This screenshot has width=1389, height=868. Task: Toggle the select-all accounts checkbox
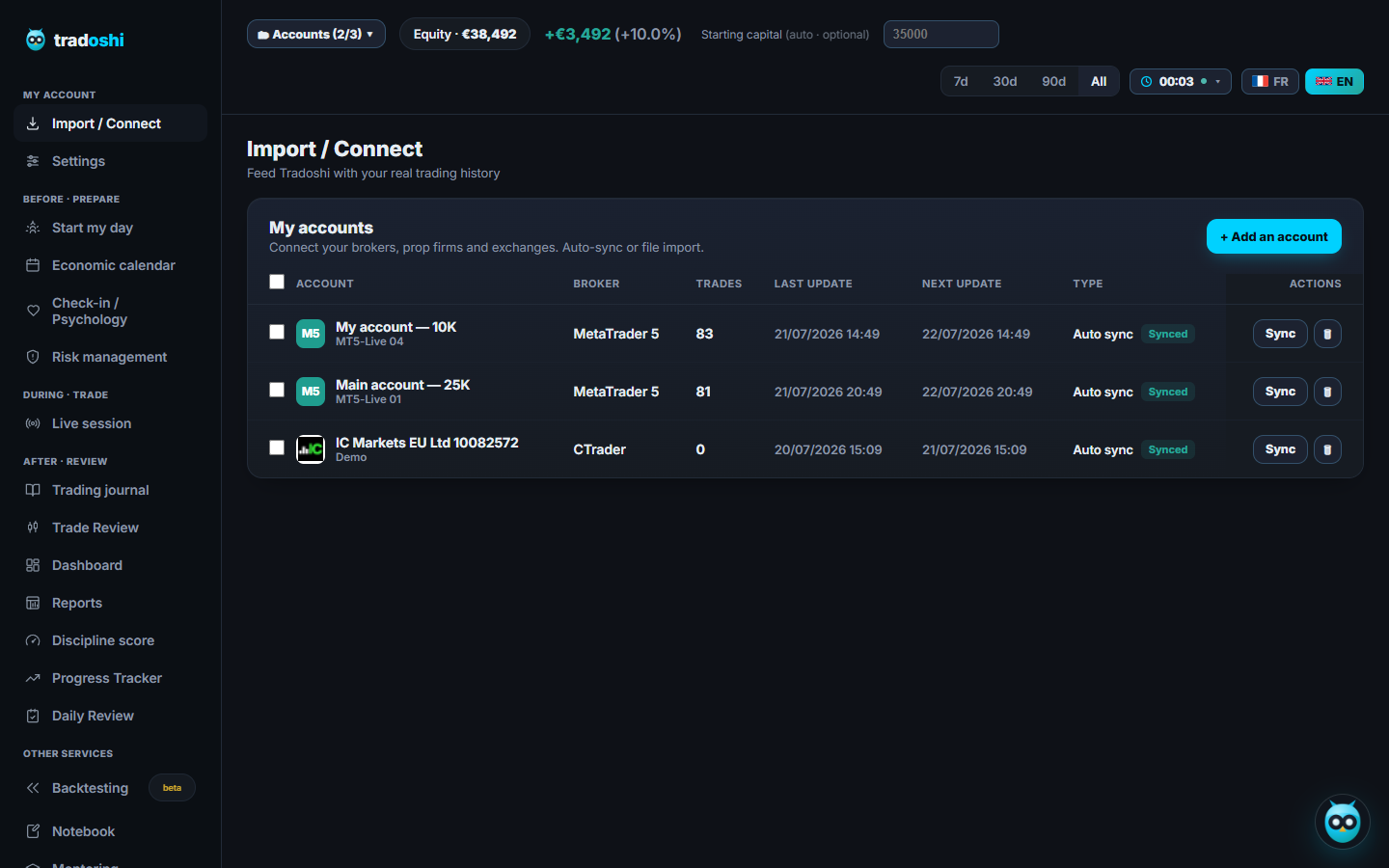(277, 282)
